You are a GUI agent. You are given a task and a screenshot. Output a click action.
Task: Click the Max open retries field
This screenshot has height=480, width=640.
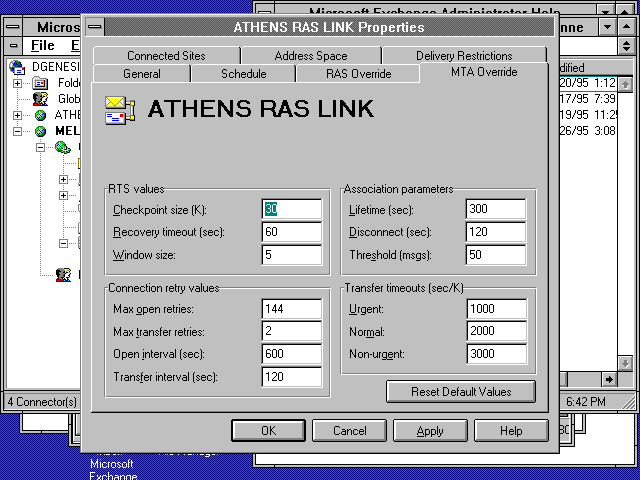(x=291, y=309)
